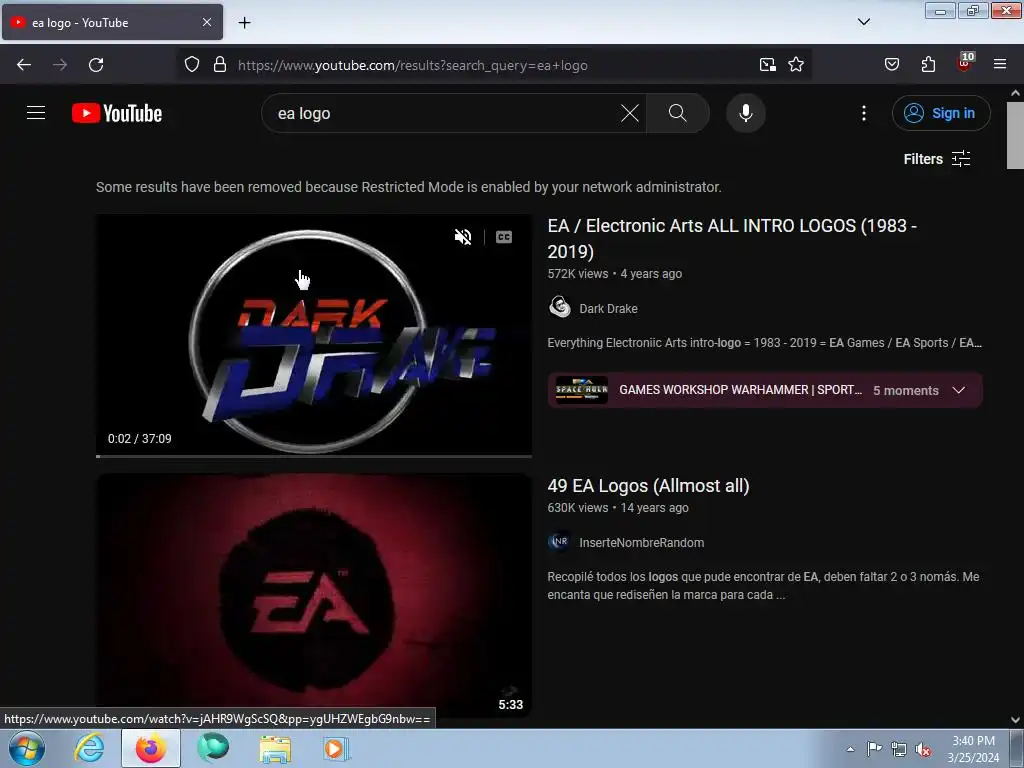Open the clock showing 3:40 PM
This screenshot has width=1024, height=768.
pyautogui.click(x=973, y=749)
